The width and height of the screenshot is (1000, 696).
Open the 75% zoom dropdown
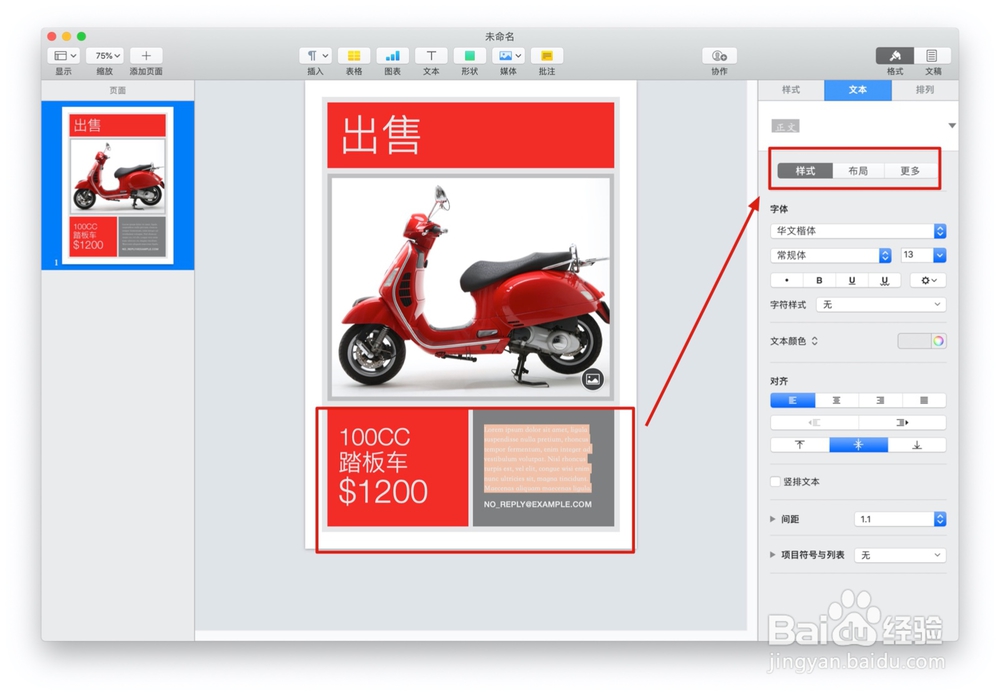click(x=105, y=56)
